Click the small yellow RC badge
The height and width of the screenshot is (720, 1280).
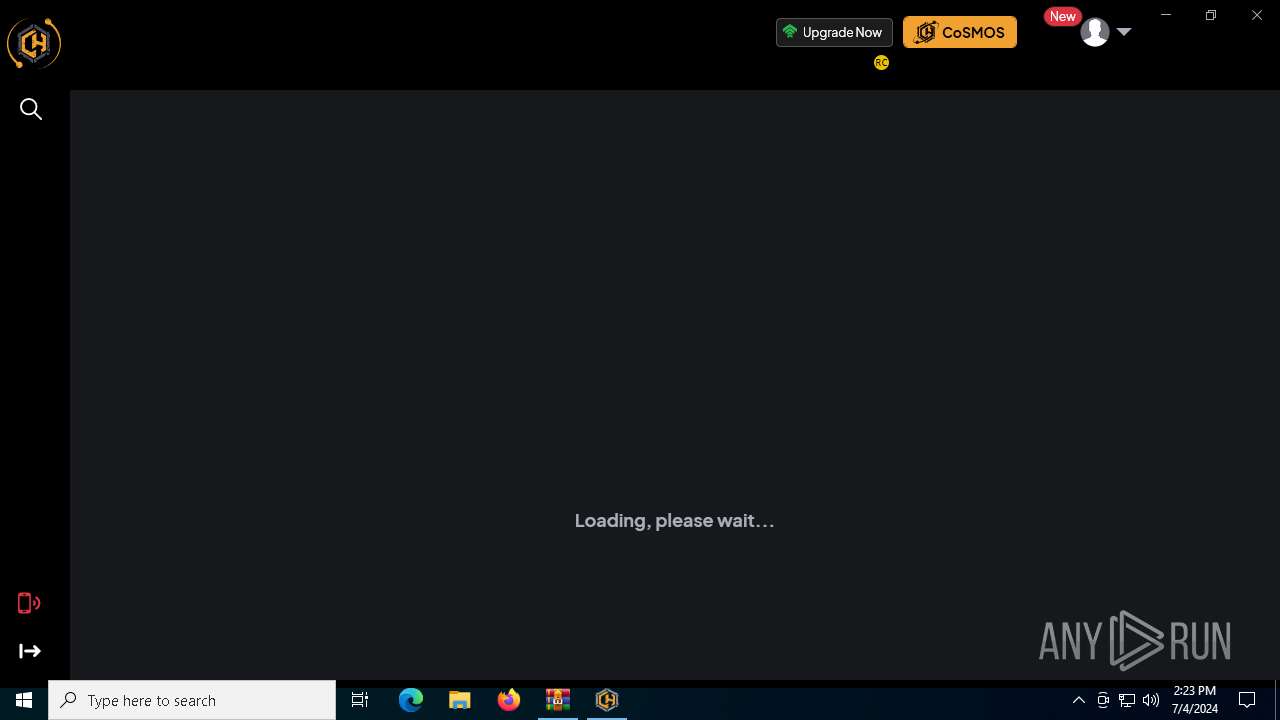point(881,62)
